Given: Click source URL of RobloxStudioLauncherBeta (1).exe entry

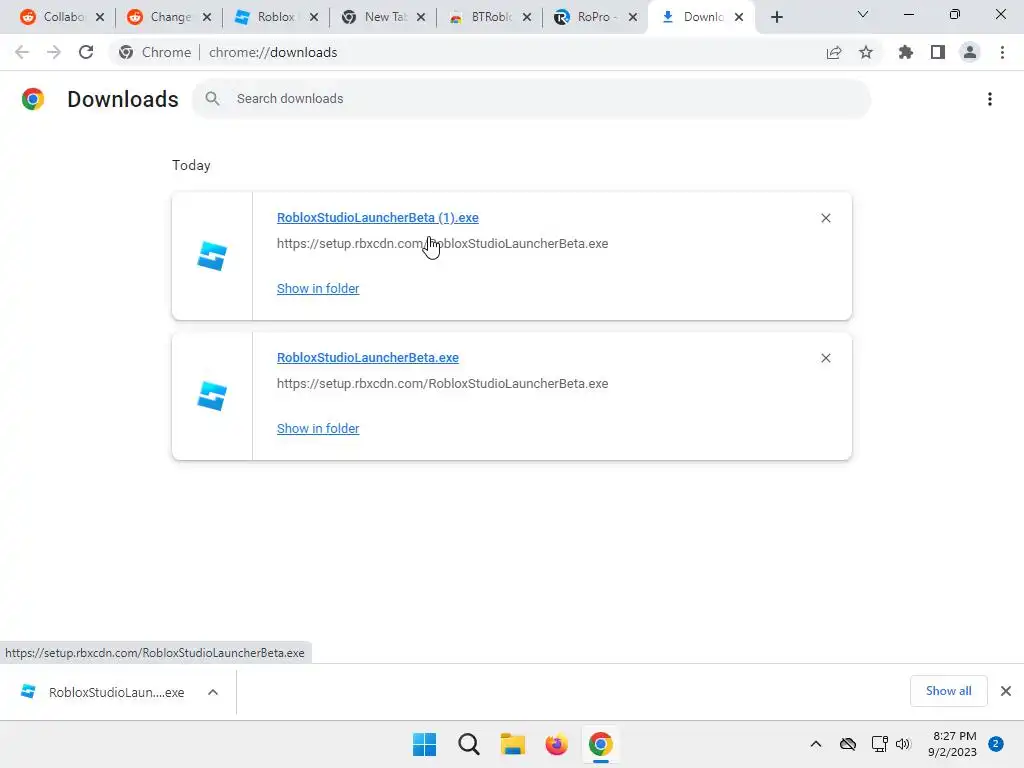Looking at the screenshot, I should pos(442,244).
